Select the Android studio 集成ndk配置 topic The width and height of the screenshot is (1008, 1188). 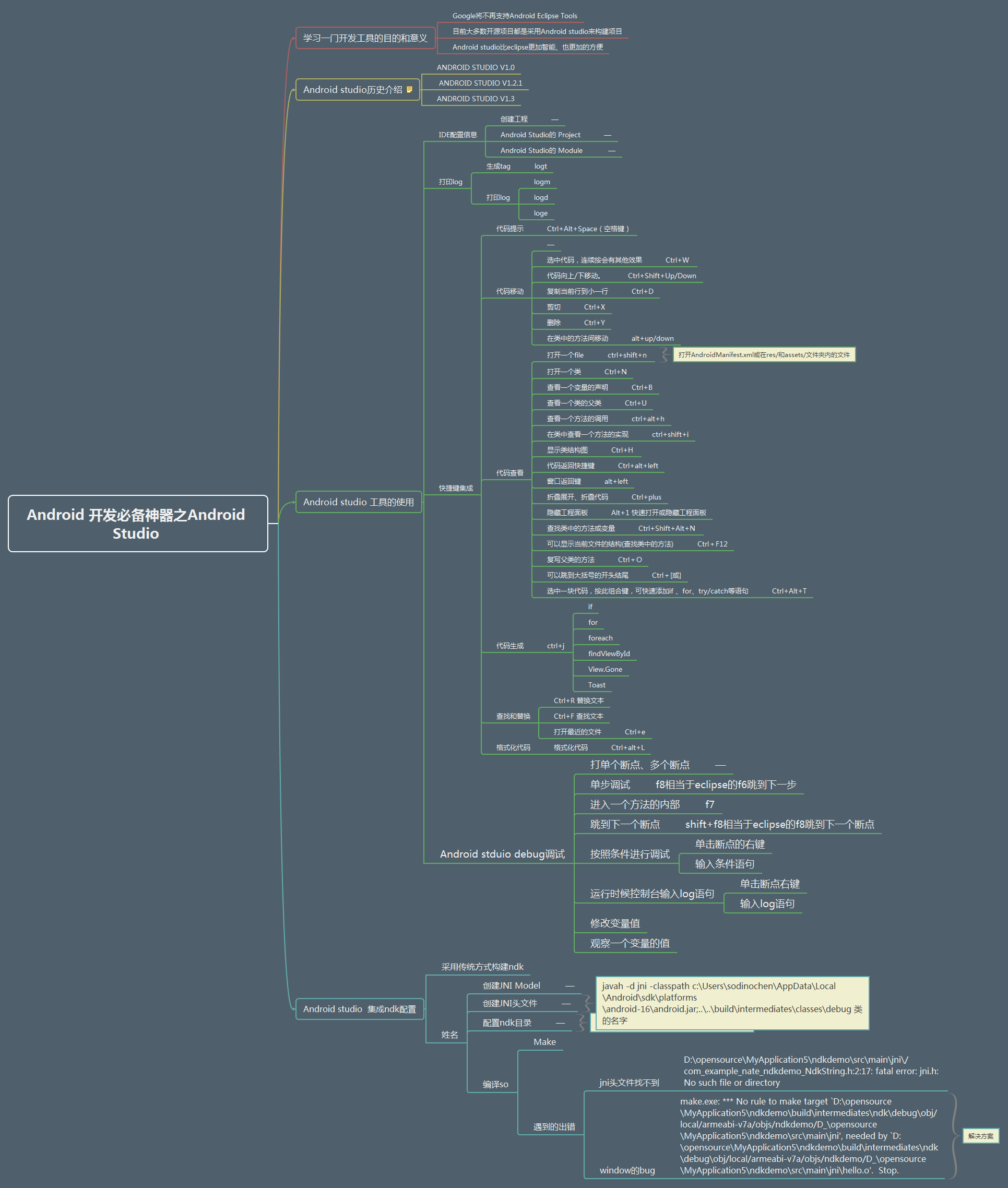(360, 1009)
